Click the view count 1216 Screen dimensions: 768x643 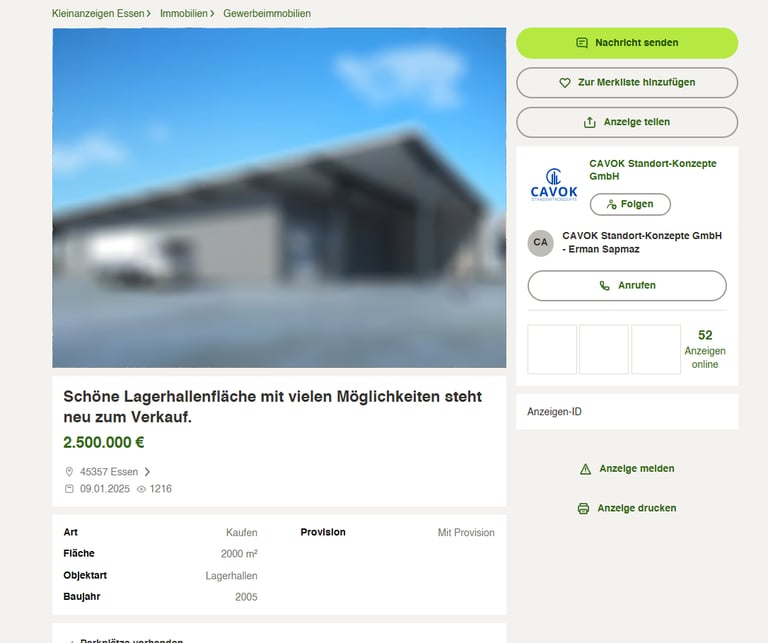161,489
